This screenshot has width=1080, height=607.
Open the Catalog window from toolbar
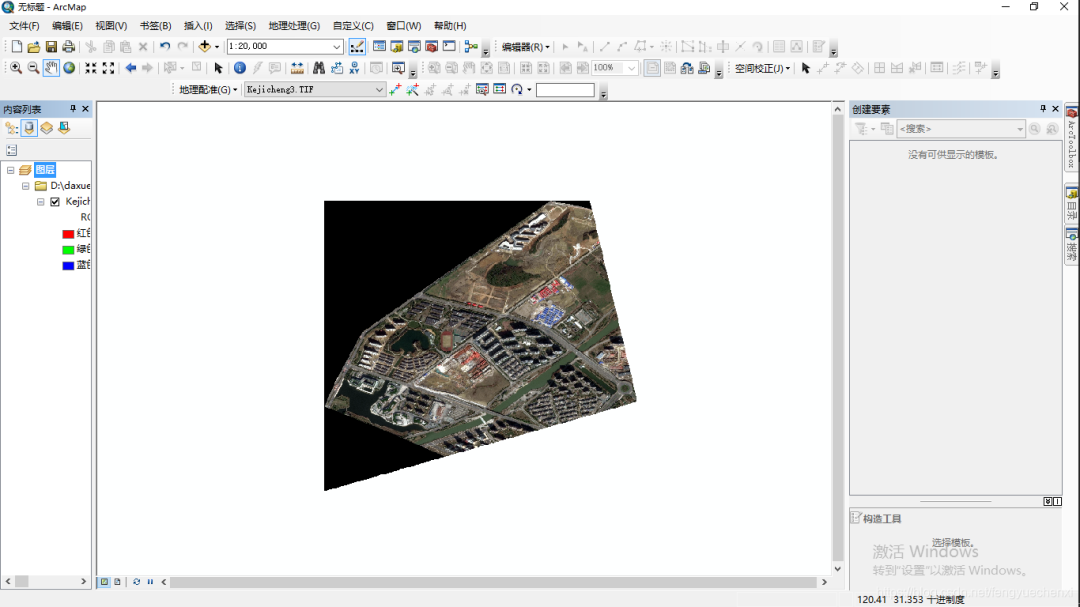tap(397, 47)
